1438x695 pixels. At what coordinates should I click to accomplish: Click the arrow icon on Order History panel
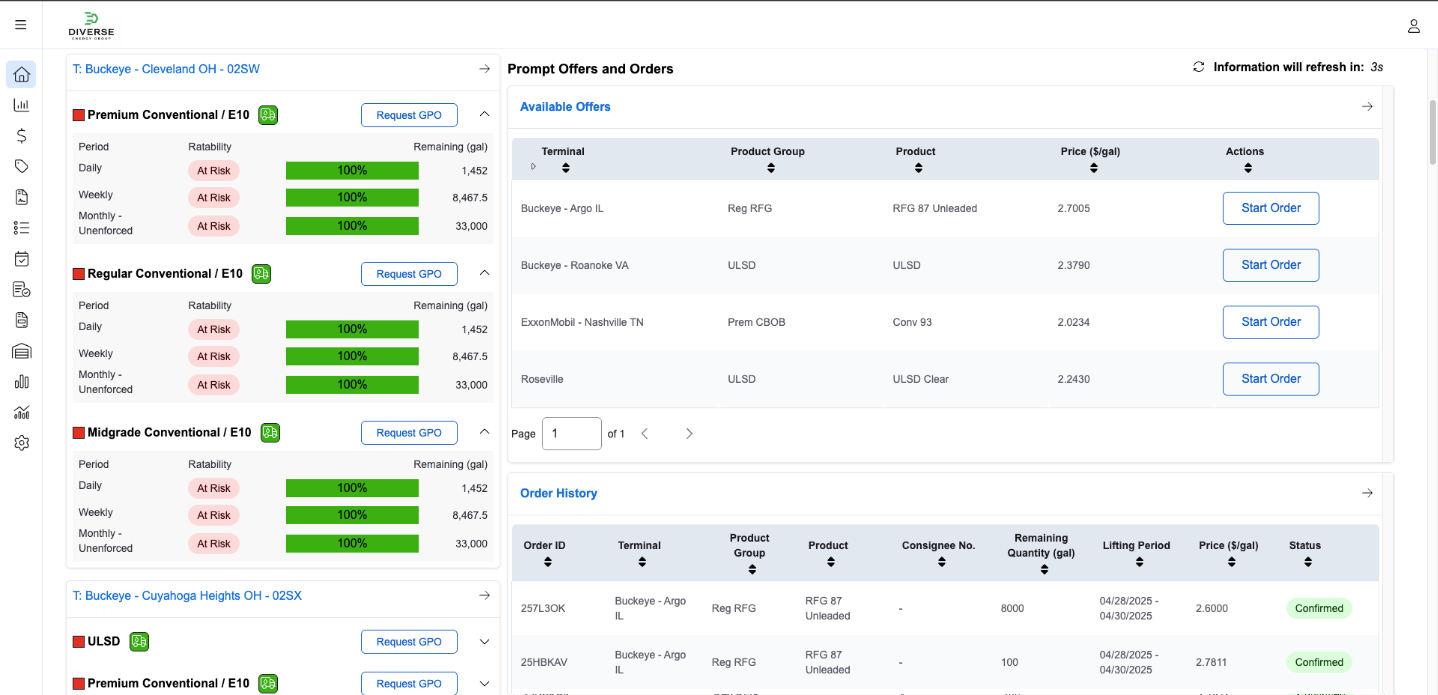1367,493
